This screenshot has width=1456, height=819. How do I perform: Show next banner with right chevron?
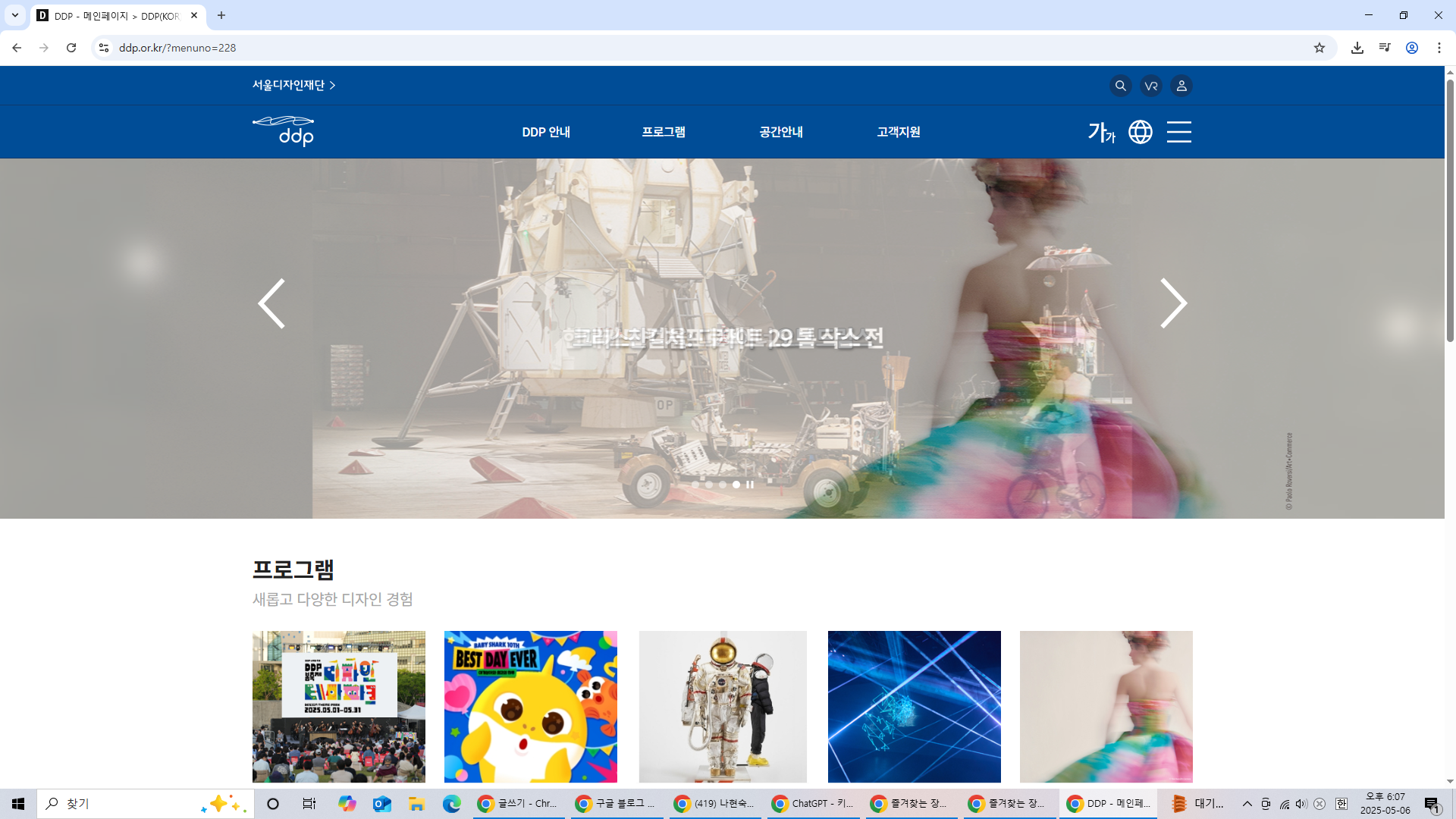(x=1172, y=303)
